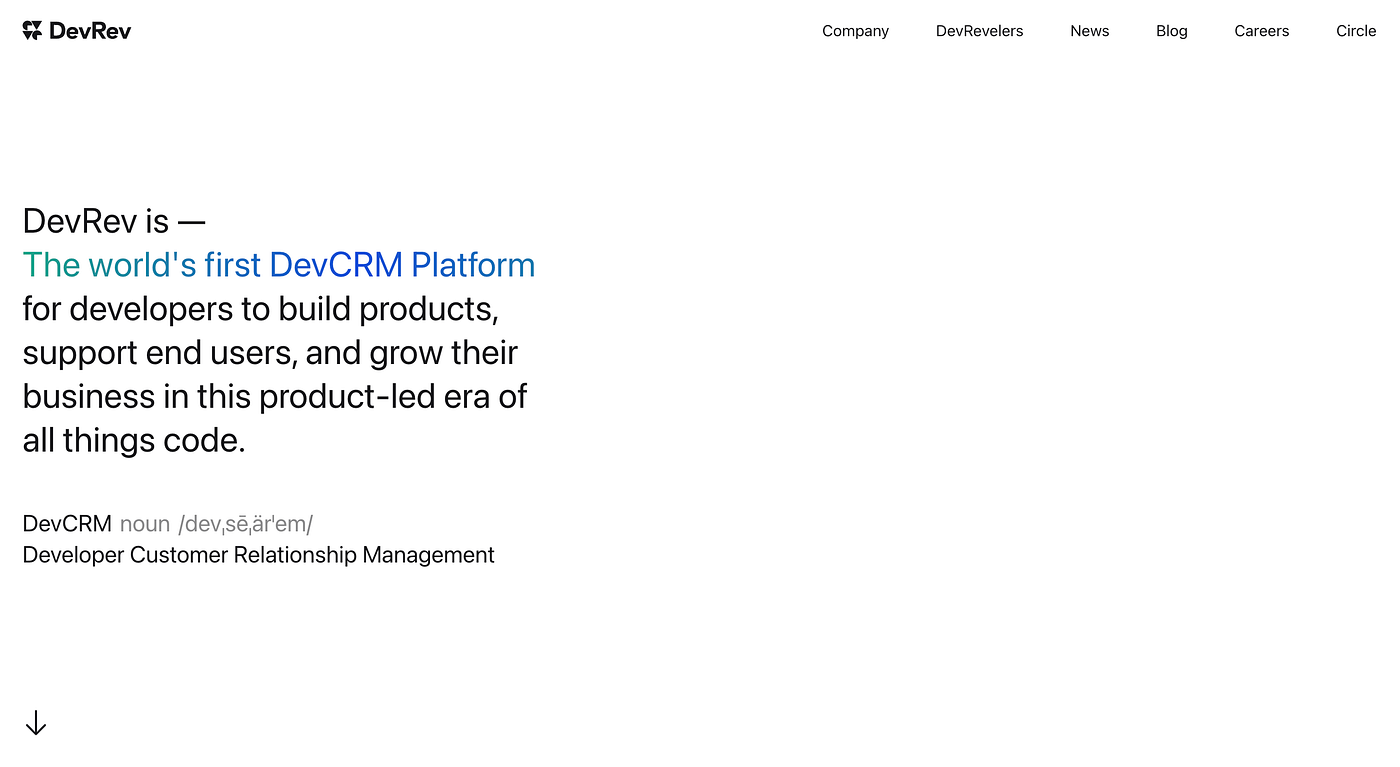1400x767 pixels.
Task: Click "support end users, and grow their" line
Action: click(270, 353)
